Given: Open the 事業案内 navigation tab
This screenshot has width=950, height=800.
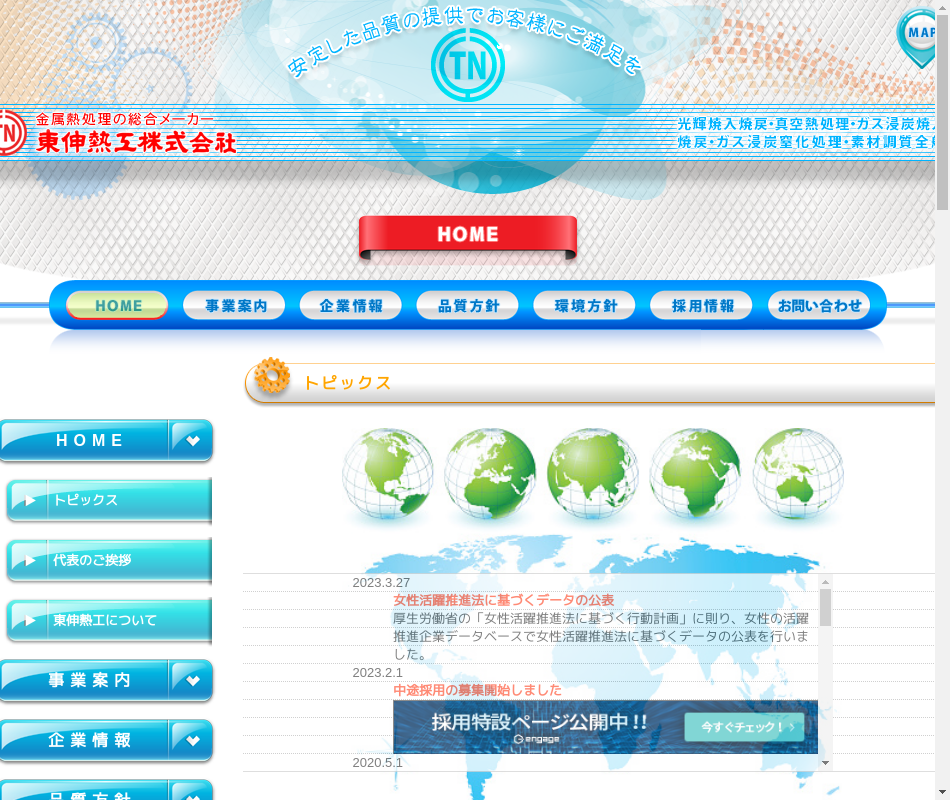Looking at the screenshot, I should click(x=235, y=306).
